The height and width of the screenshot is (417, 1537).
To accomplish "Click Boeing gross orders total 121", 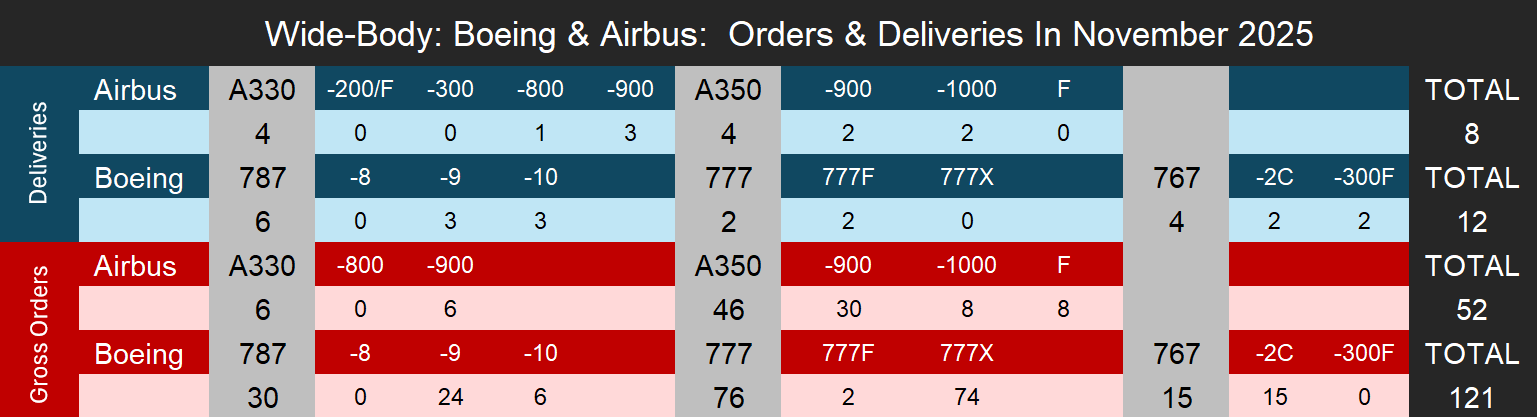I will point(1472,398).
